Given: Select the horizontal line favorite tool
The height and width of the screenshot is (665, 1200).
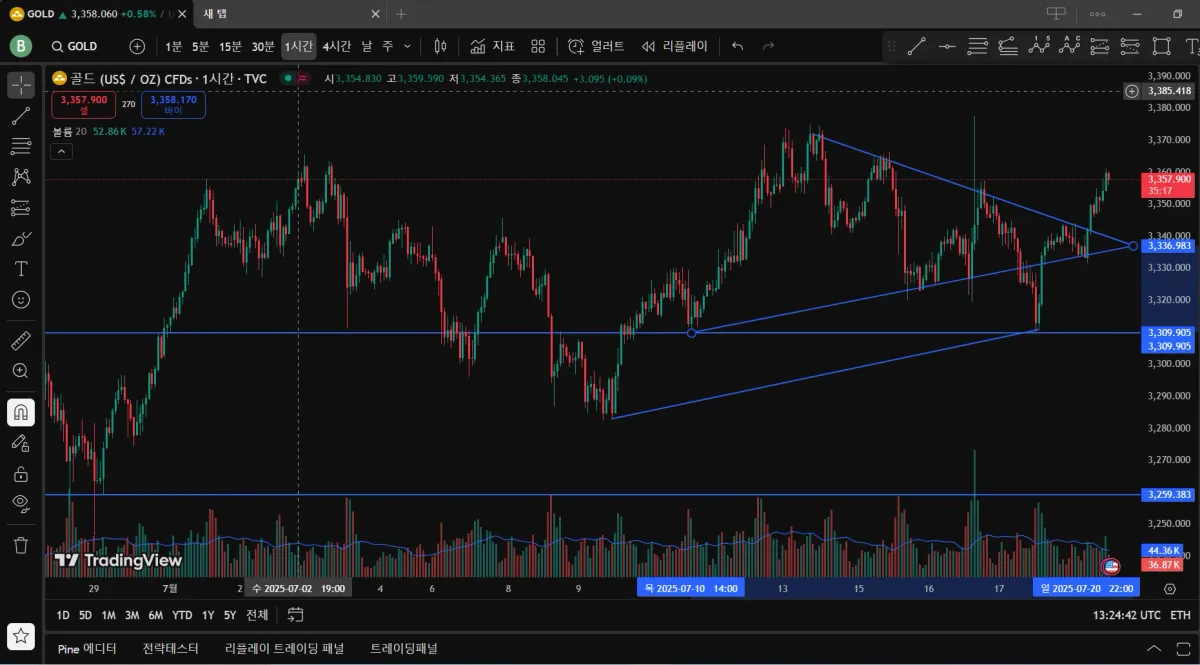Looking at the screenshot, I should 948,46.
